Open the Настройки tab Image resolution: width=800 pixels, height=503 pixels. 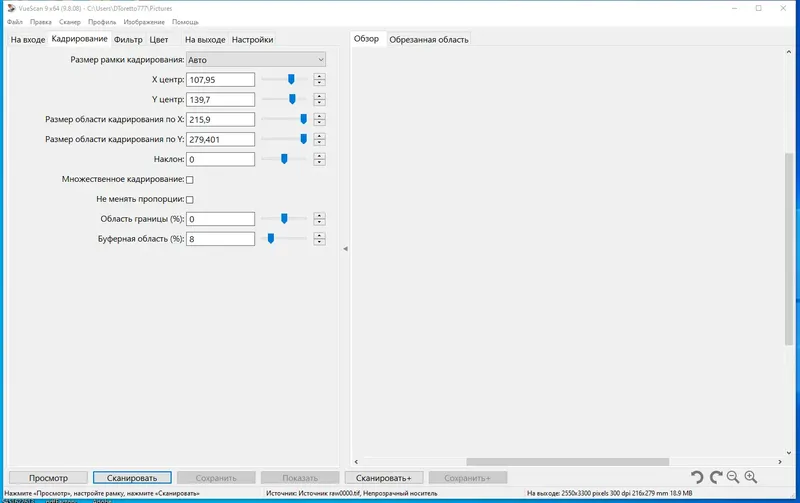coord(253,39)
